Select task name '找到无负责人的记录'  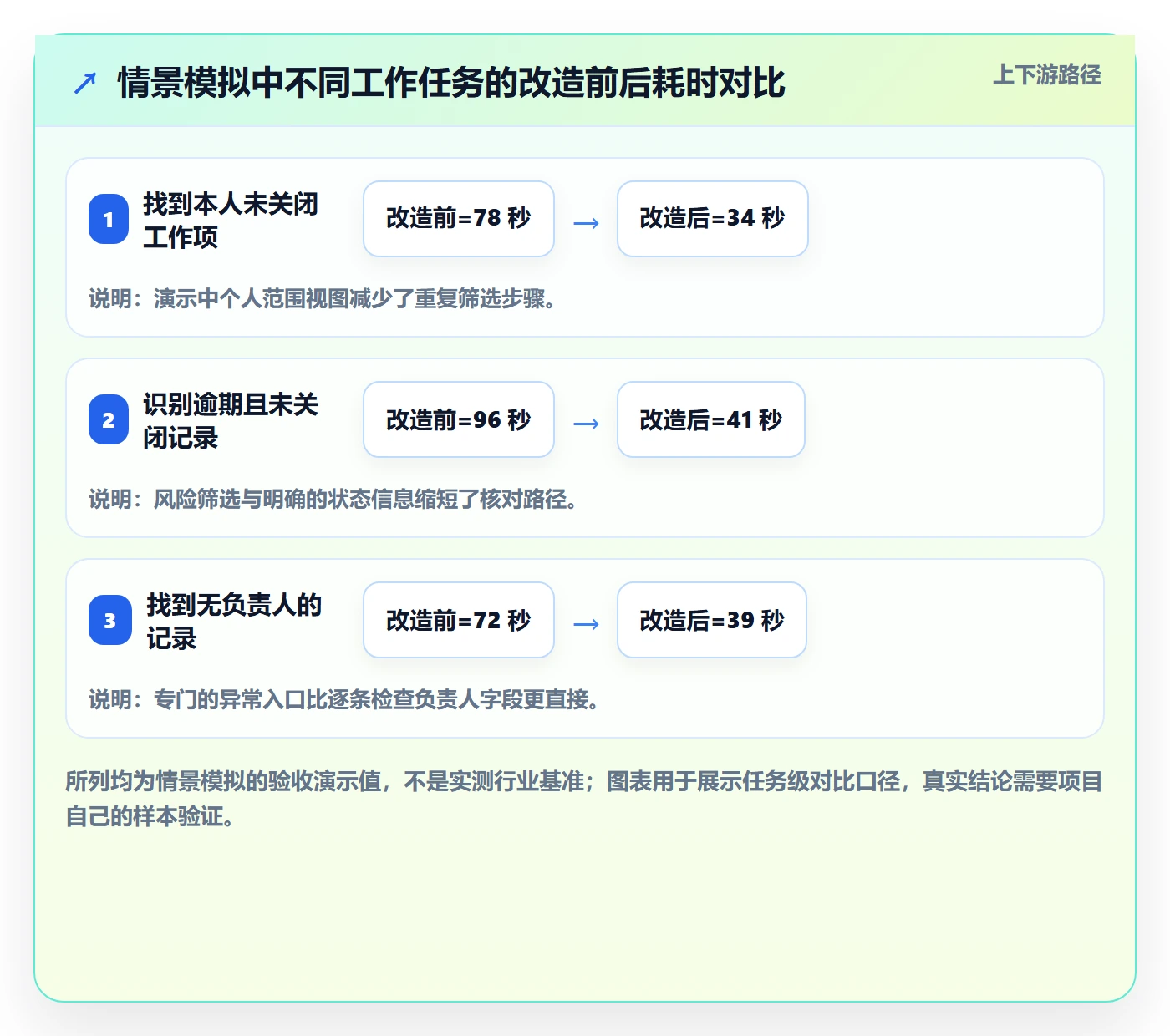tap(234, 621)
